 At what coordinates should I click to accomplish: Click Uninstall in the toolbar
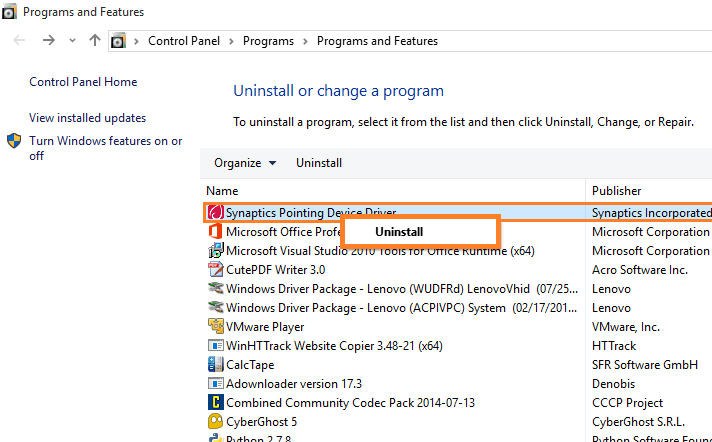coord(319,163)
